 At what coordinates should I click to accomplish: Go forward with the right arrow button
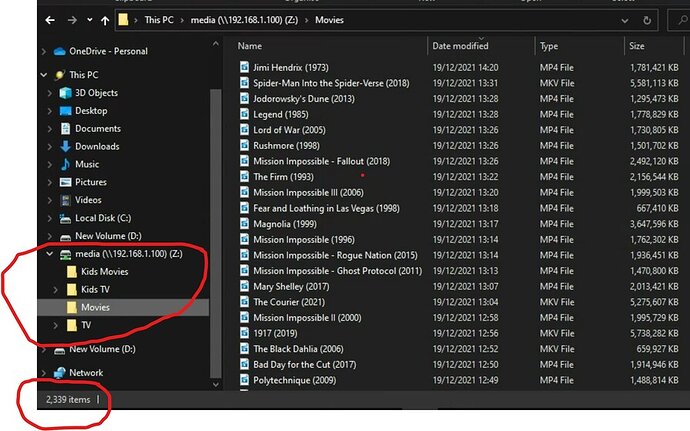pyautogui.click(x=72, y=20)
